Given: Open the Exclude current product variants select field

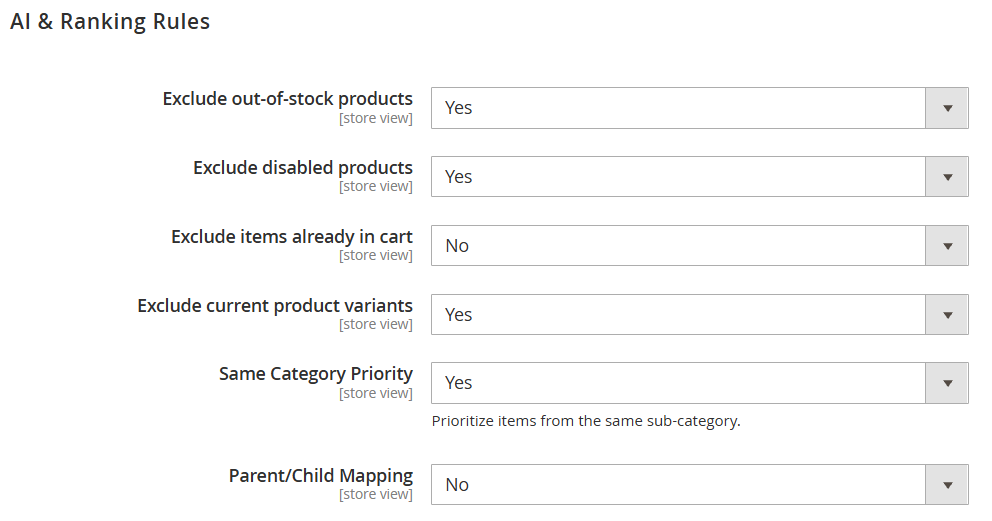Looking at the screenshot, I should (x=700, y=315).
